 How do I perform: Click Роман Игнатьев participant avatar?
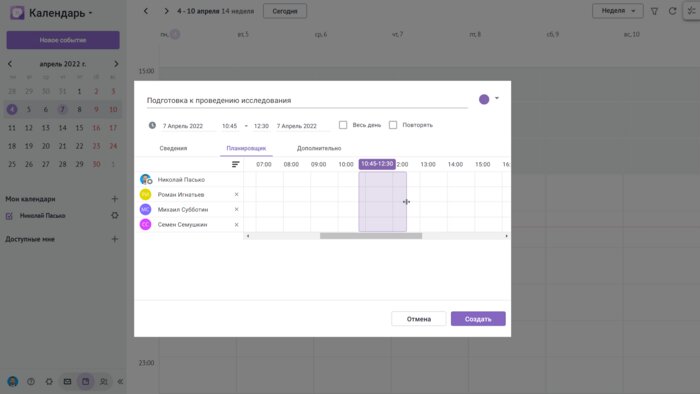click(146, 195)
